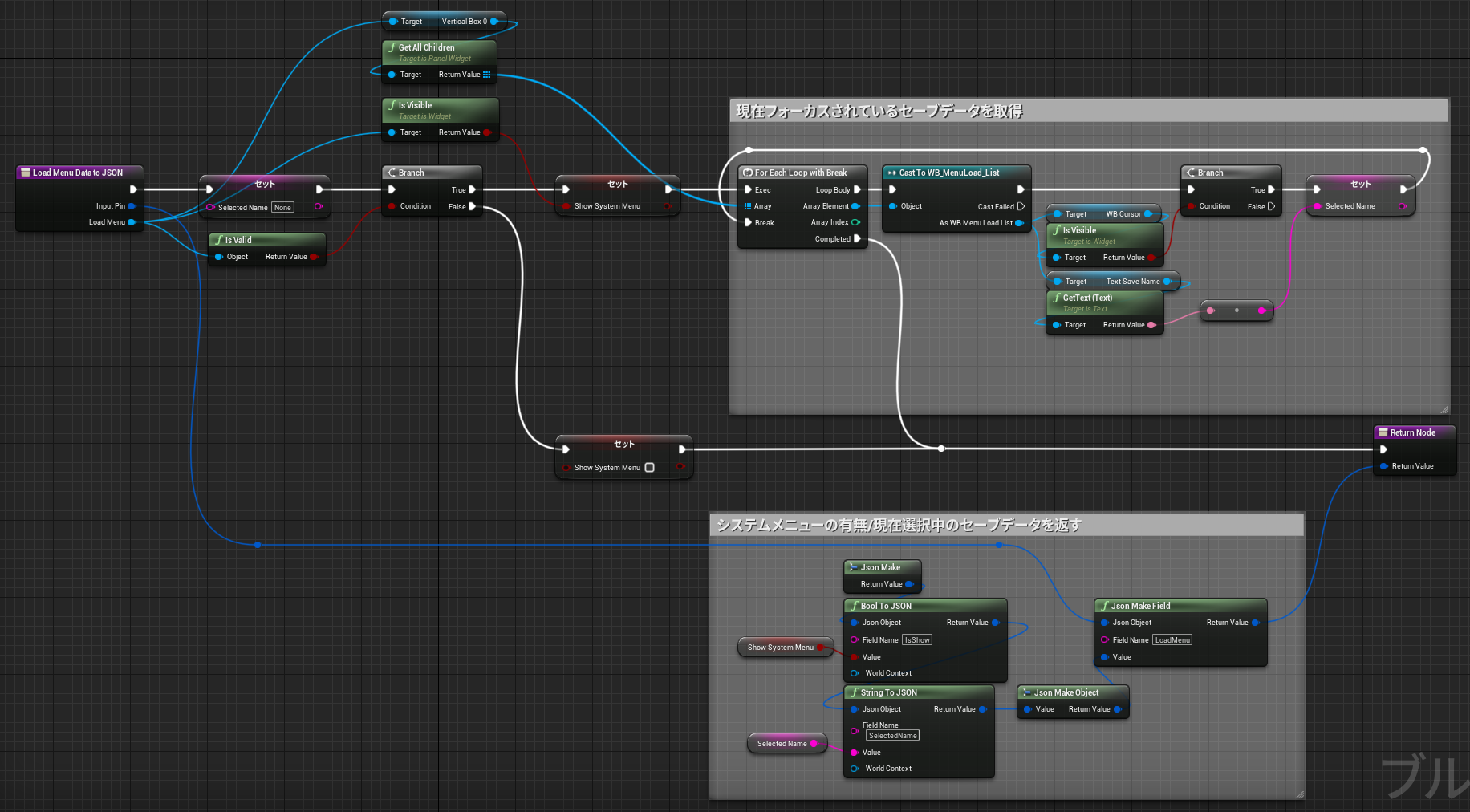Select the Selected Name variable get node
Image resolution: width=1470 pixels, height=812 pixels.
click(x=786, y=744)
